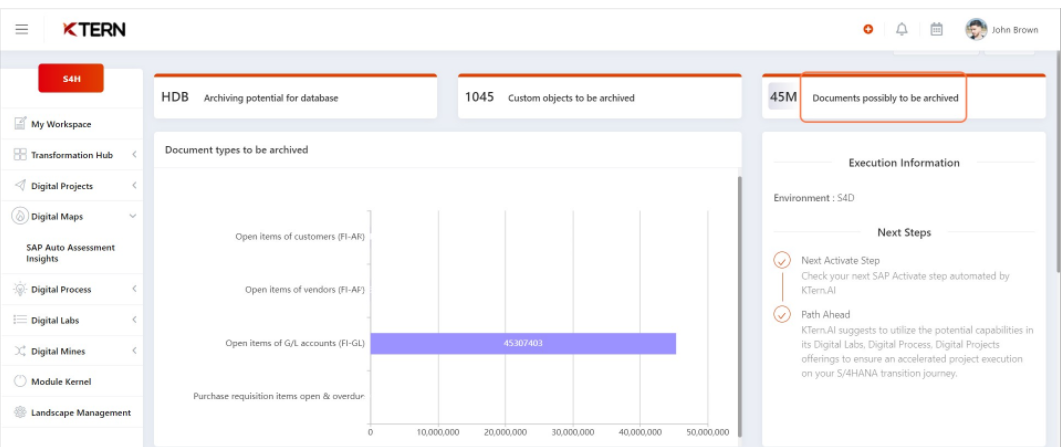Click Path Ahead title
The width and height of the screenshot is (1061, 447).
click(826, 314)
